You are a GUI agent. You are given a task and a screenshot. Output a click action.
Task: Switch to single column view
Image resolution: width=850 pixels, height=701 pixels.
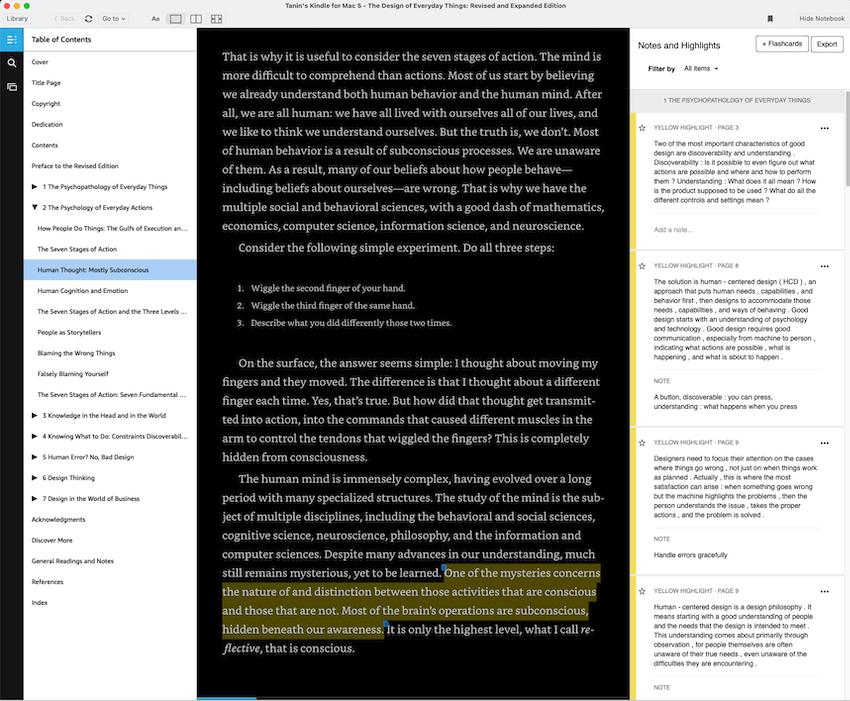coord(176,18)
